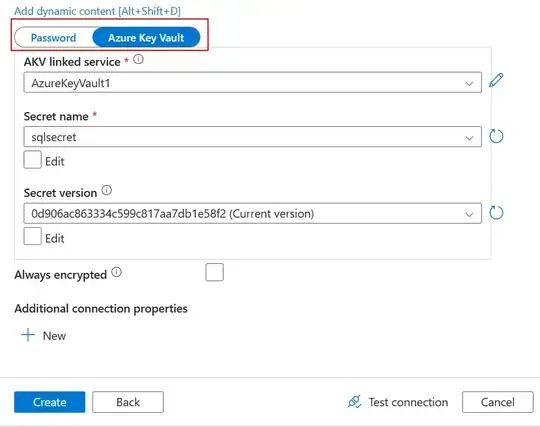540x427 pixels.
Task: Show info tooltip for Secret version
Action: (107, 190)
